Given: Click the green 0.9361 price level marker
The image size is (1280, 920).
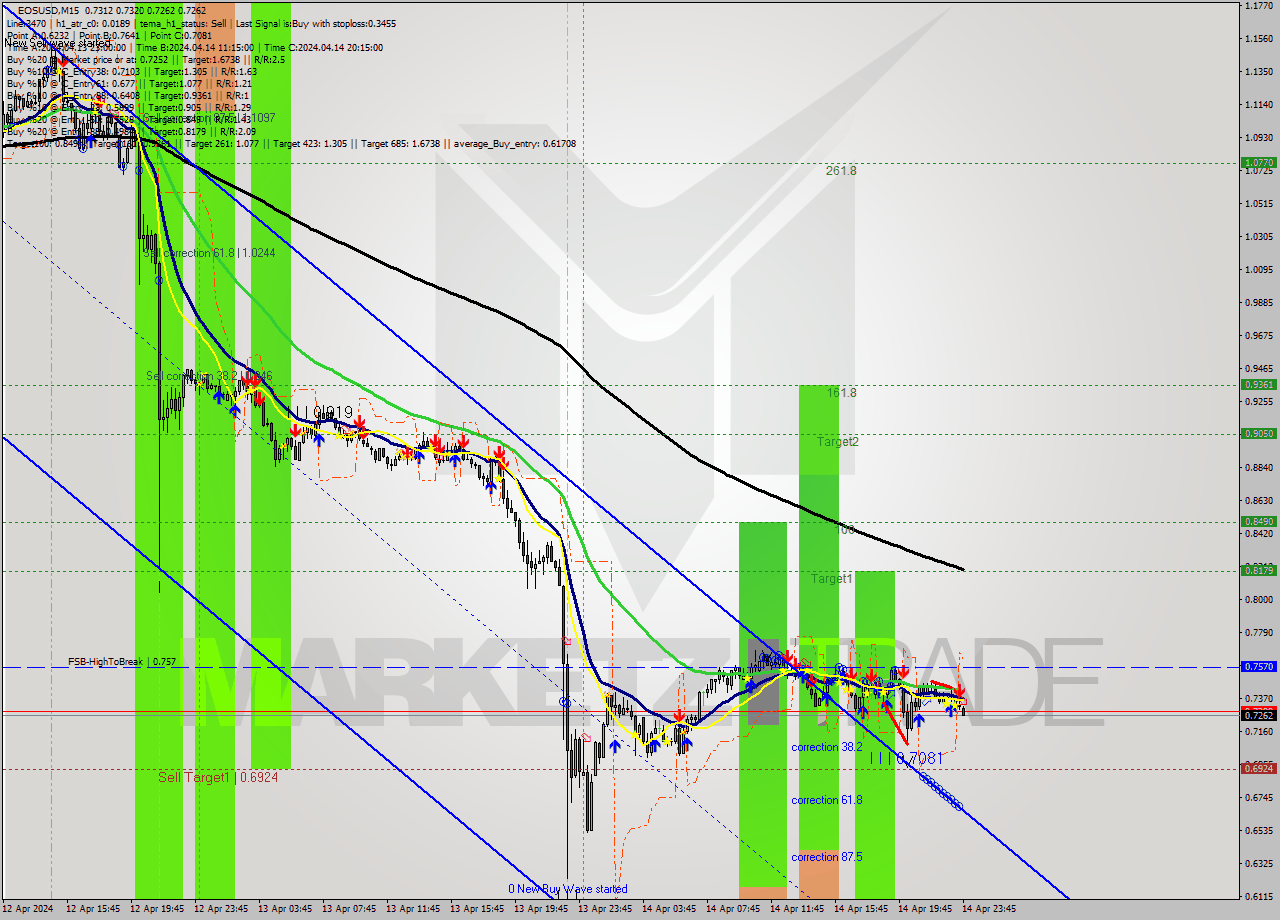Looking at the screenshot, I should (1257, 384).
